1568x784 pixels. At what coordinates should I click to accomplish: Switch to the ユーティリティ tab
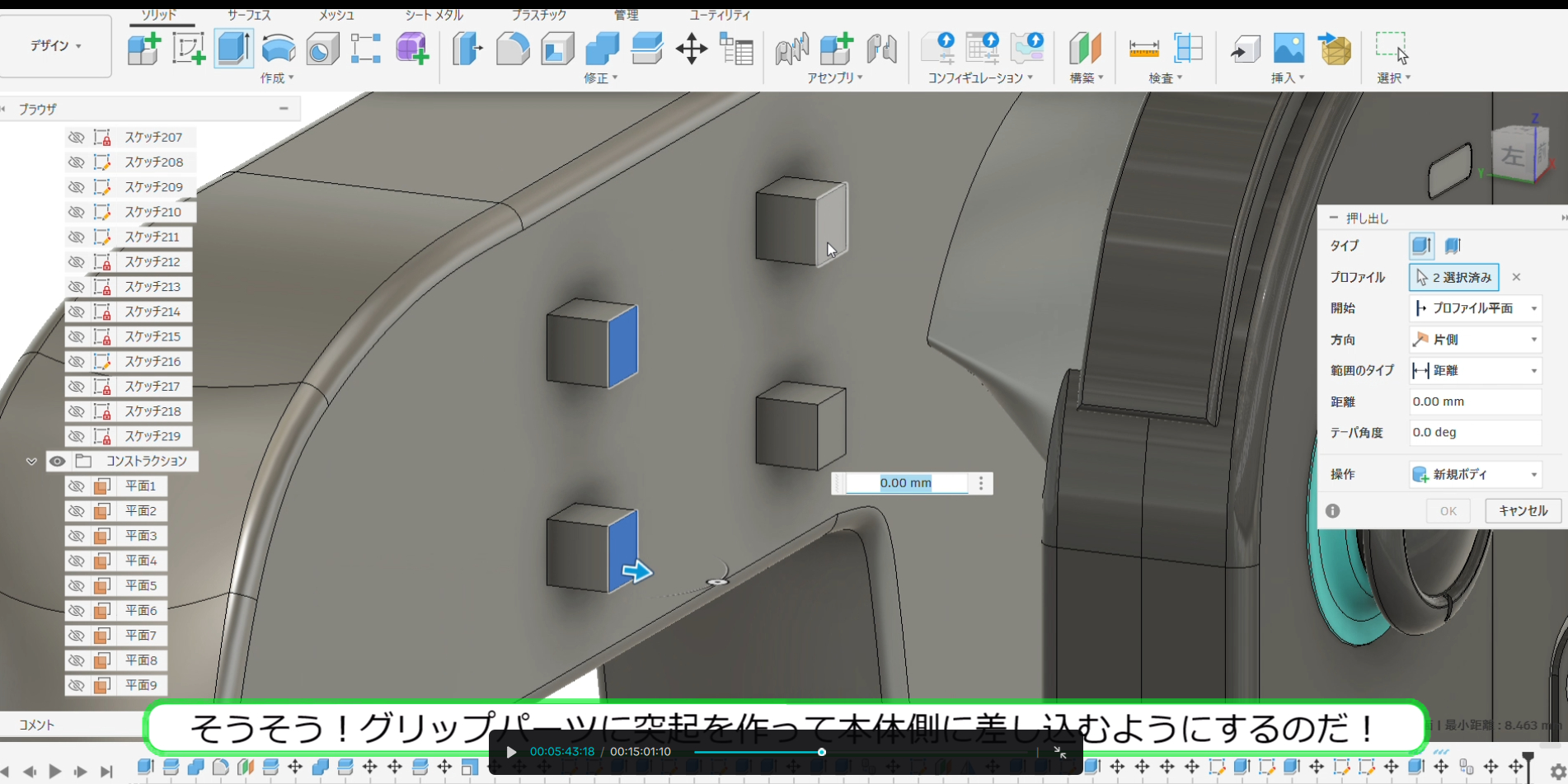pyautogui.click(x=720, y=15)
